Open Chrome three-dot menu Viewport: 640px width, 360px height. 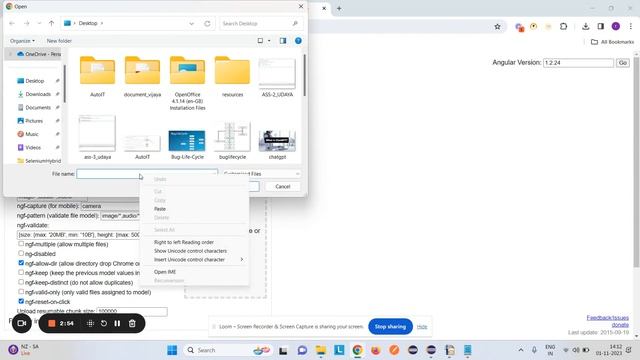click(x=631, y=27)
